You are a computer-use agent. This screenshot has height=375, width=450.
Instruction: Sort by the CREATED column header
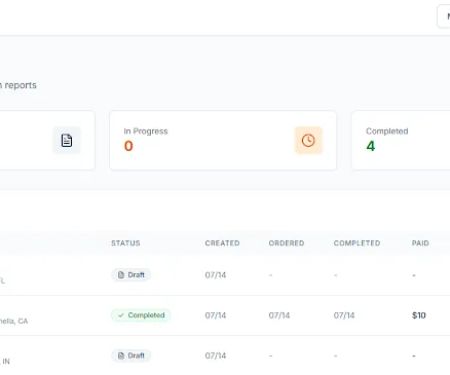click(x=222, y=243)
